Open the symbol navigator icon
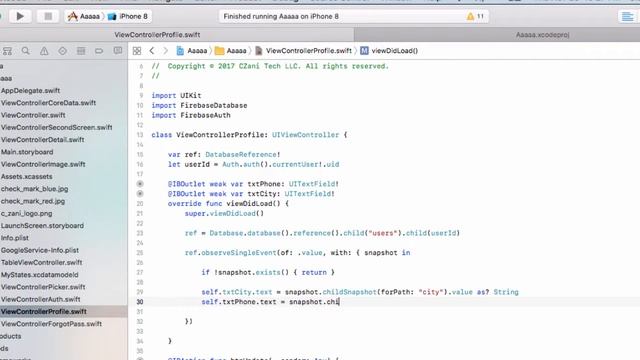This screenshot has width=640, height=360. (x=7, y=51)
